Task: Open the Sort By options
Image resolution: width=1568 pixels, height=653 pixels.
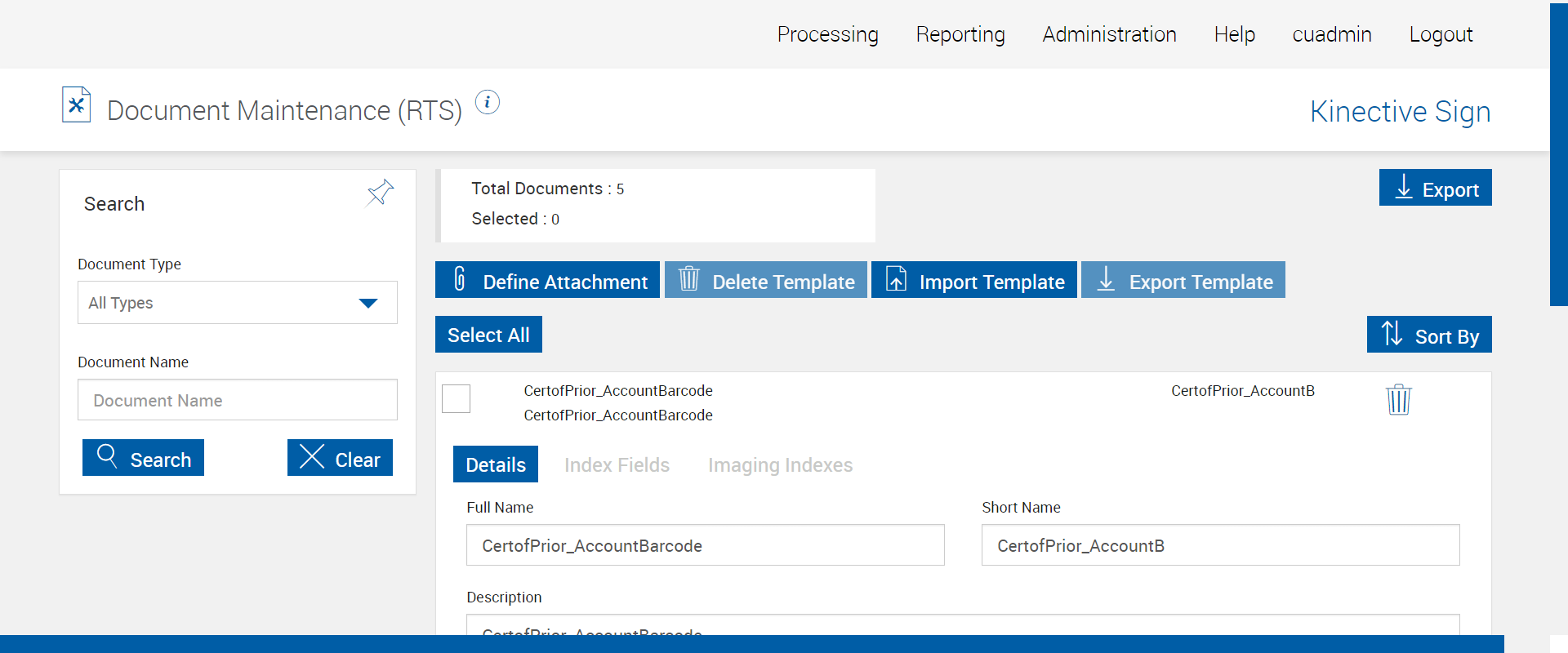Action: (x=1428, y=335)
